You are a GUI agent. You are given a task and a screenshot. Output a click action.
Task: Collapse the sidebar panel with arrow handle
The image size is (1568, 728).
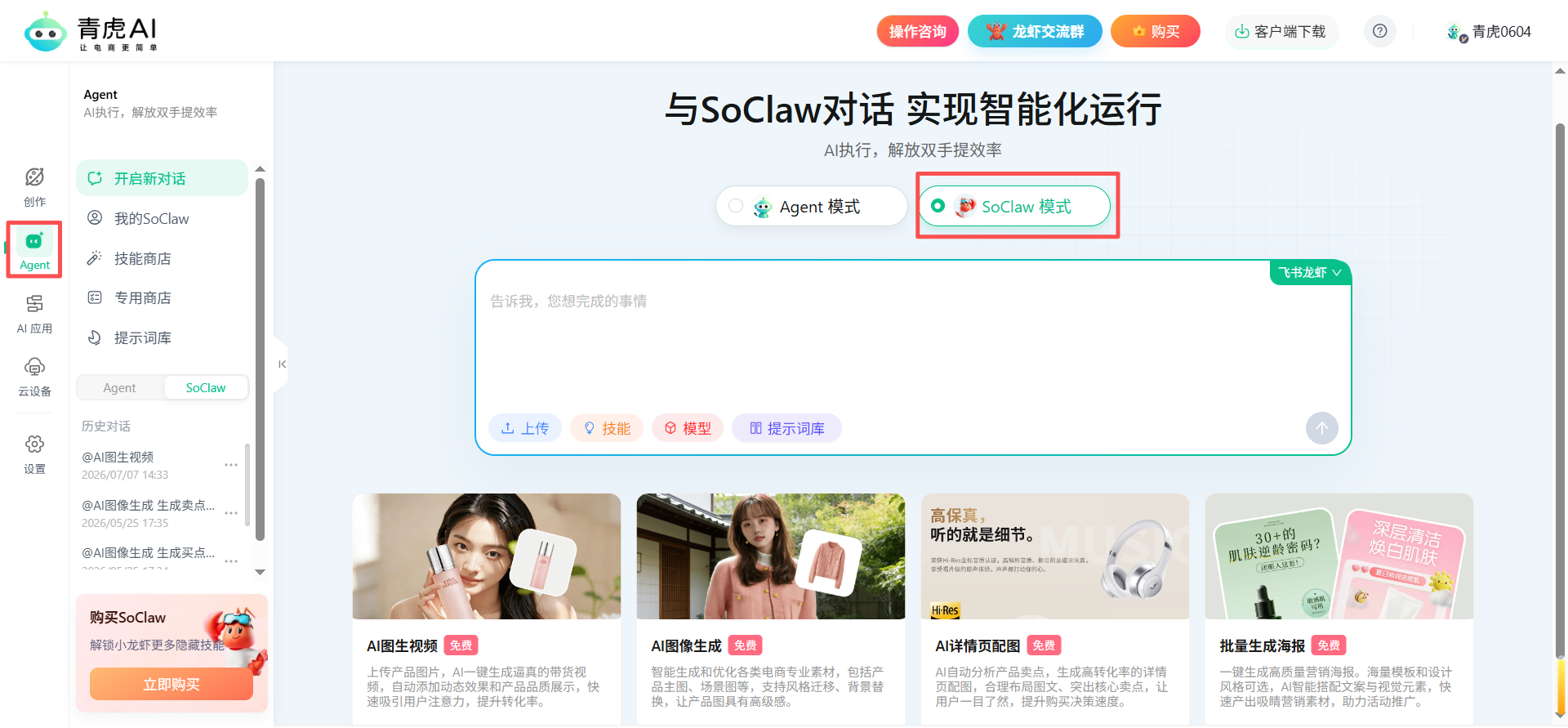point(282,364)
